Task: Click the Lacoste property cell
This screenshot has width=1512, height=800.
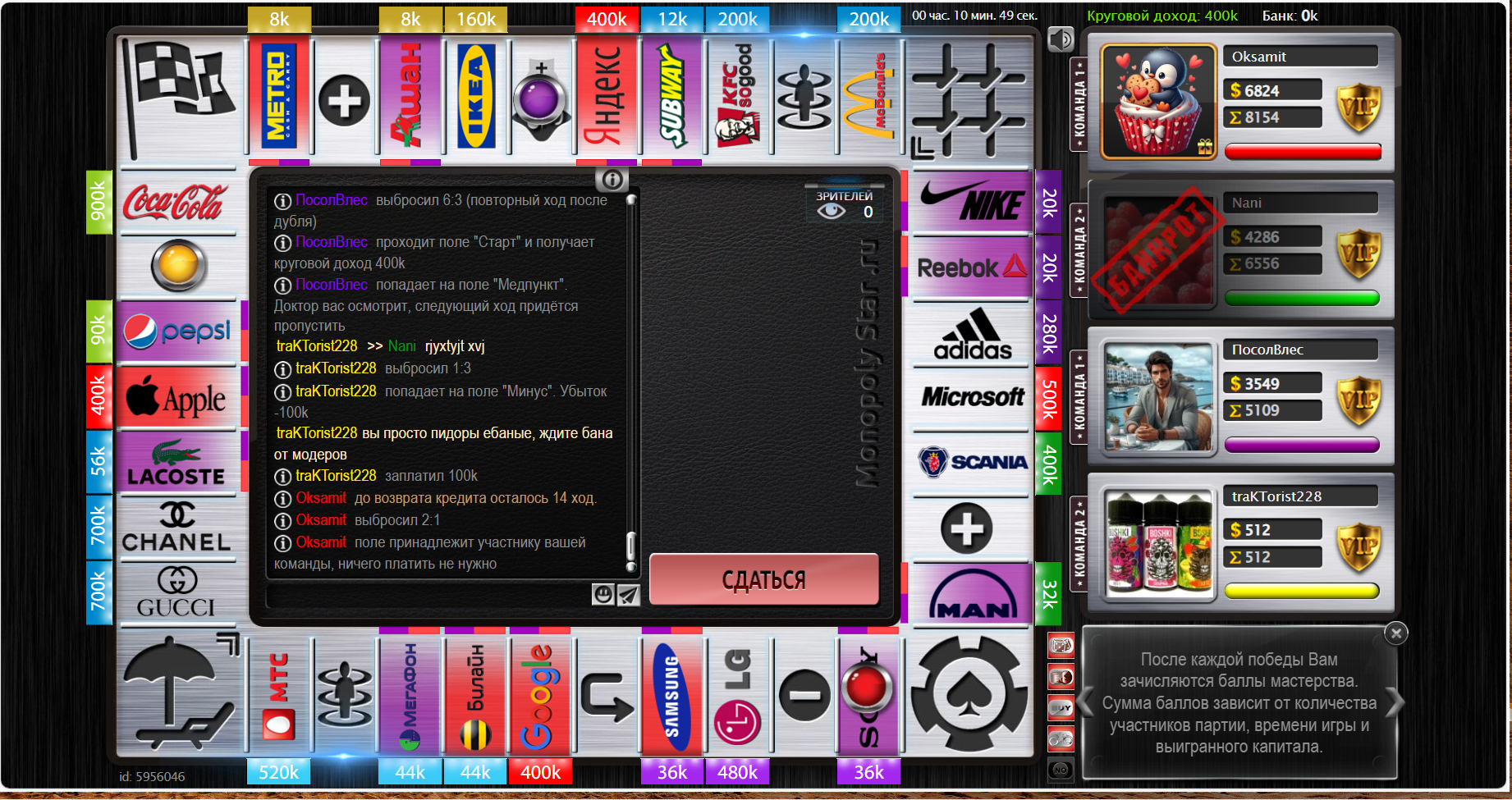Action: click(x=178, y=462)
